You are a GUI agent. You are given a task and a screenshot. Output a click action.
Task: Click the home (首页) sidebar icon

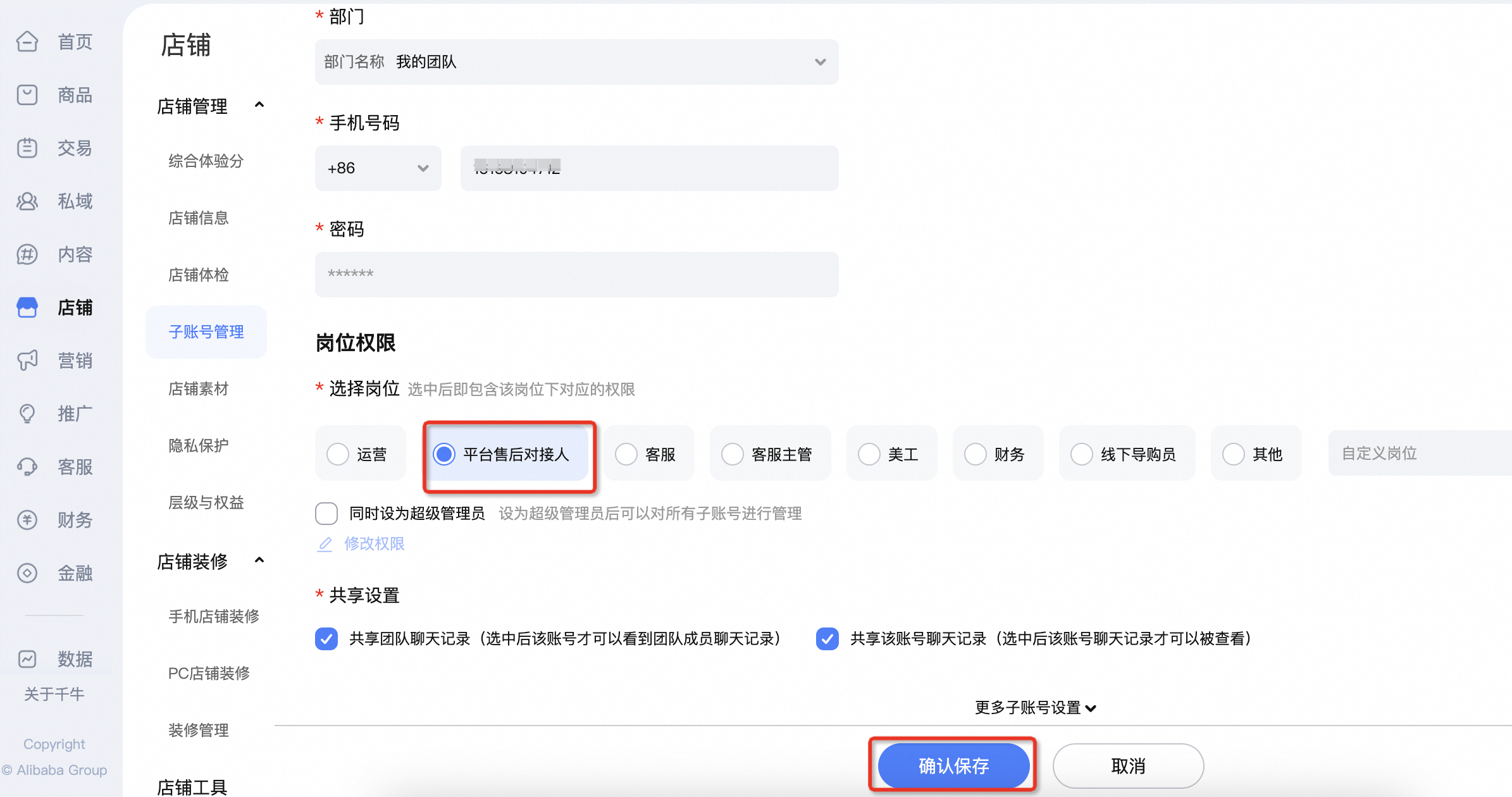27,42
